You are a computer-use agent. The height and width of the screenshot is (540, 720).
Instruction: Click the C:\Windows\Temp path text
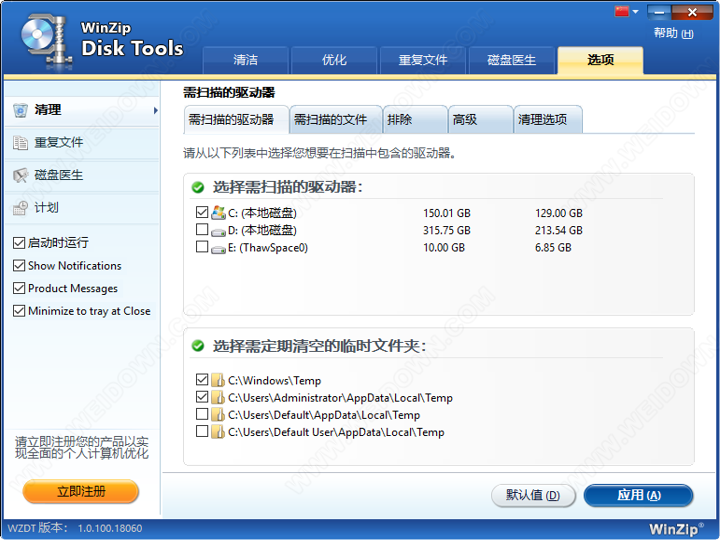(275, 381)
